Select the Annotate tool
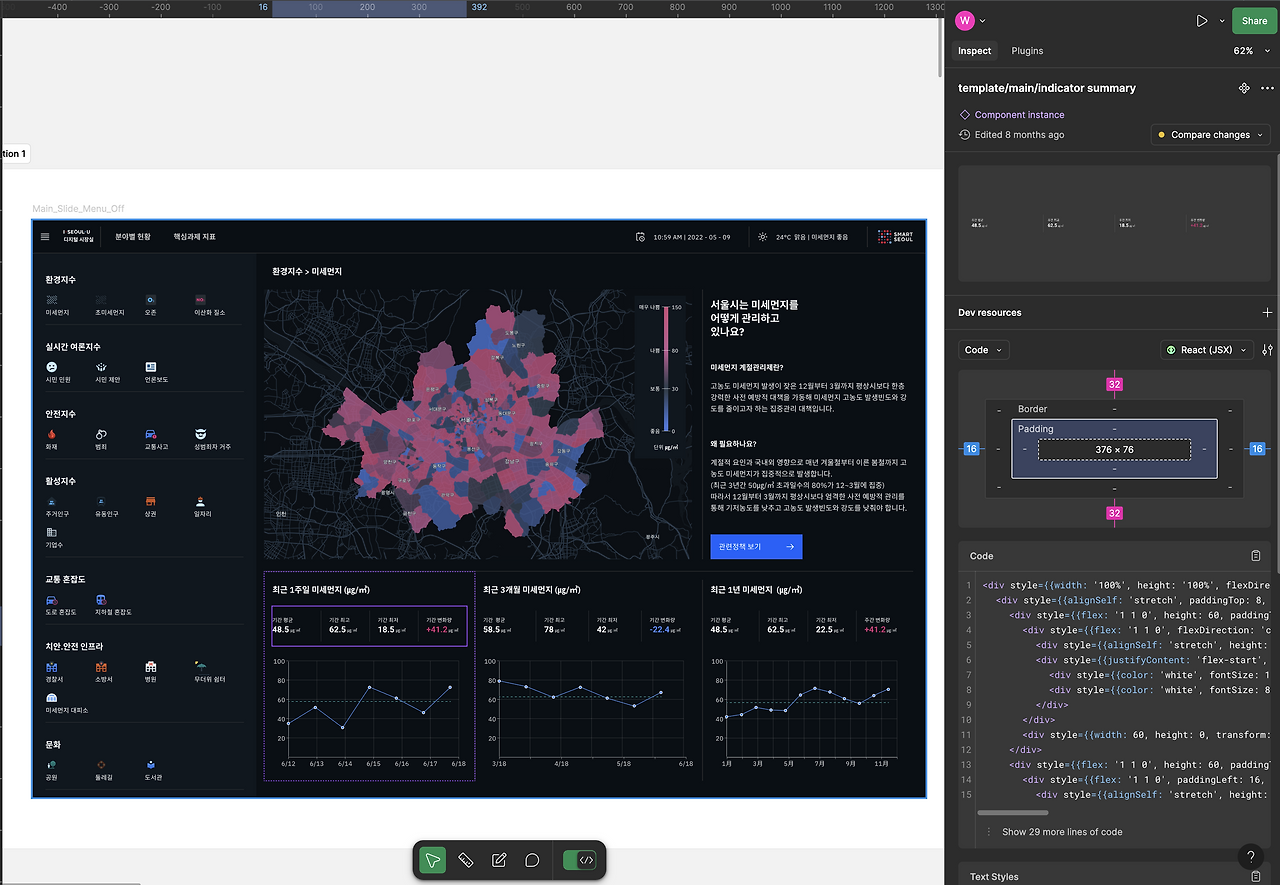The height and width of the screenshot is (885, 1280). (499, 860)
